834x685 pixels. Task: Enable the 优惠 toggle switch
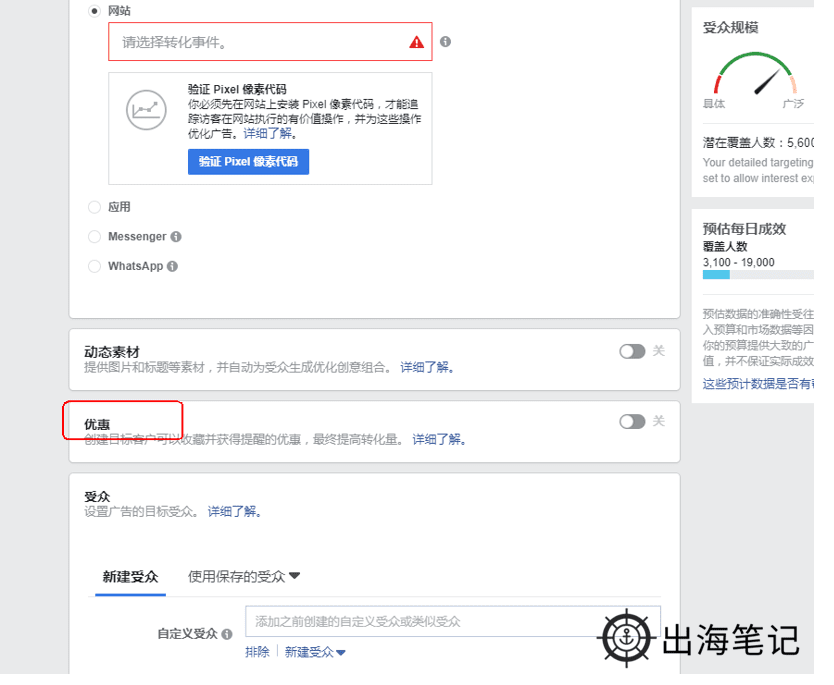coord(632,421)
